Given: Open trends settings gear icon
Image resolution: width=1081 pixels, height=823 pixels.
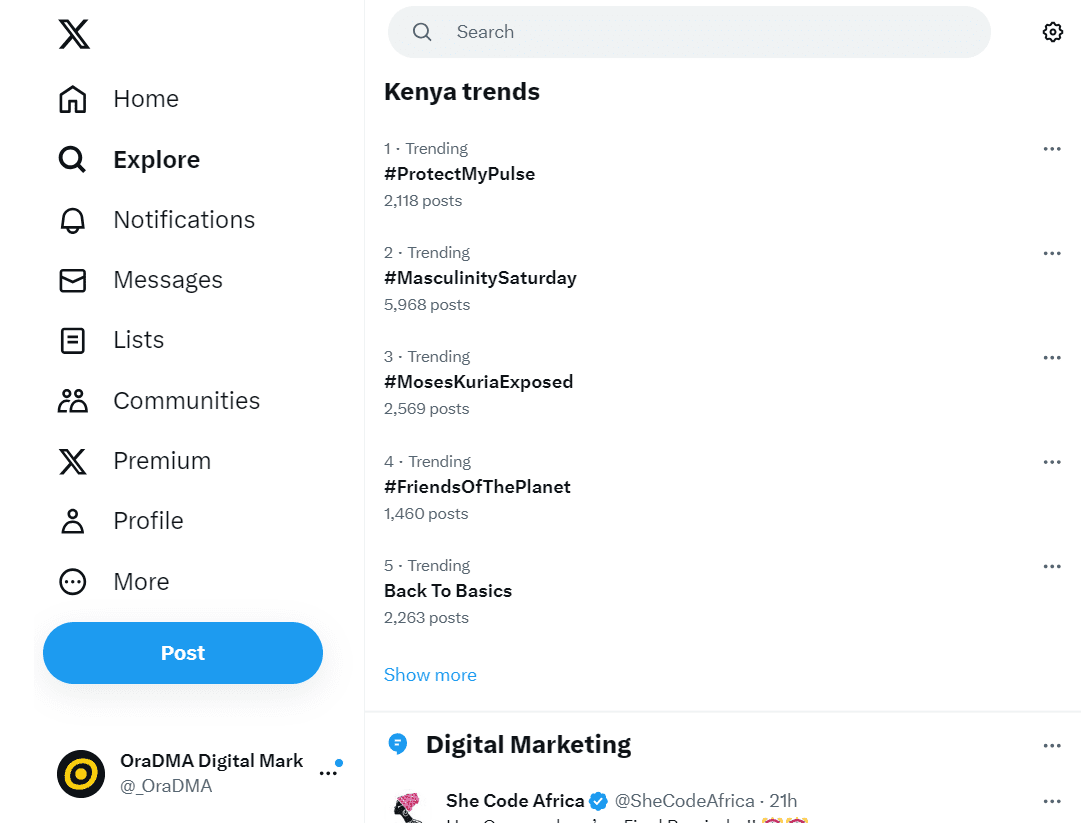Looking at the screenshot, I should (1052, 32).
